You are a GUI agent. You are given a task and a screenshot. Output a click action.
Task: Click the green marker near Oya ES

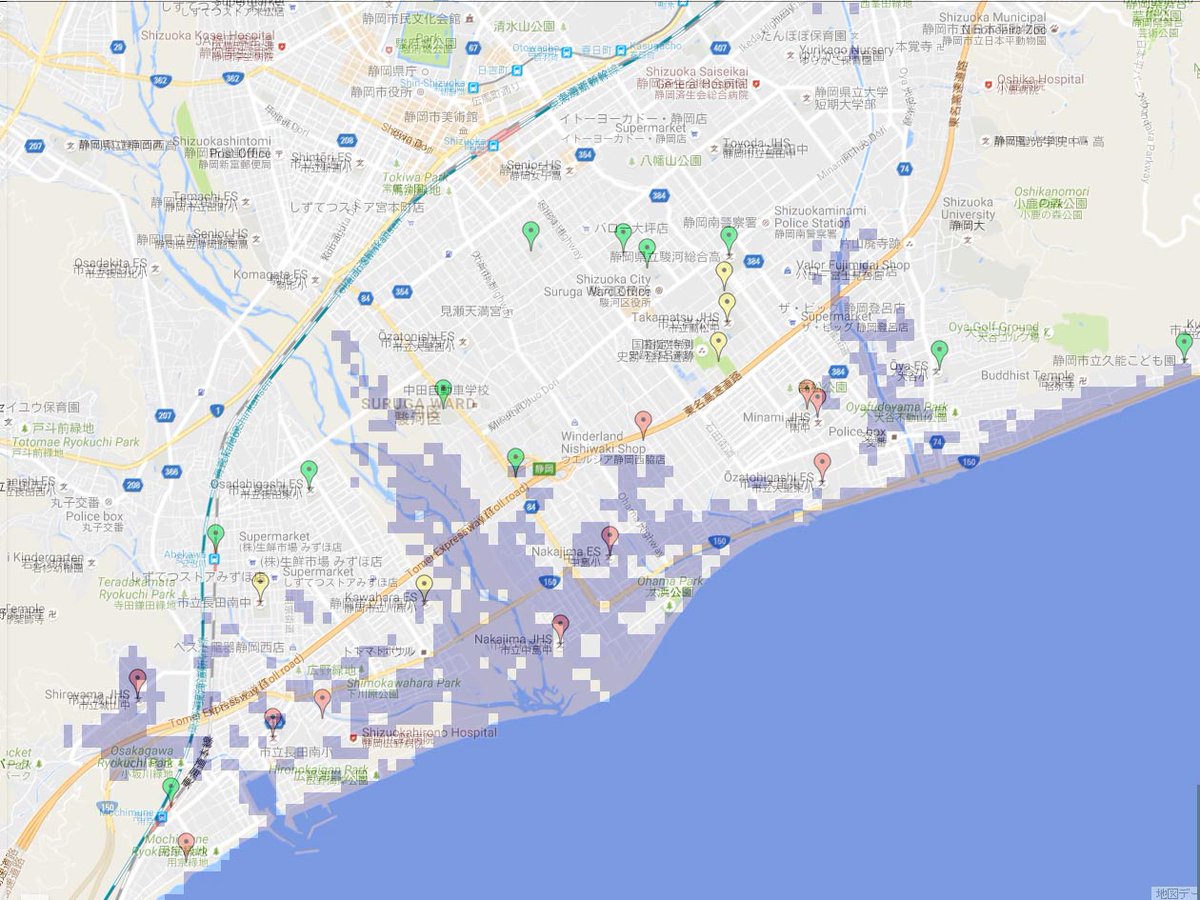coord(939,353)
